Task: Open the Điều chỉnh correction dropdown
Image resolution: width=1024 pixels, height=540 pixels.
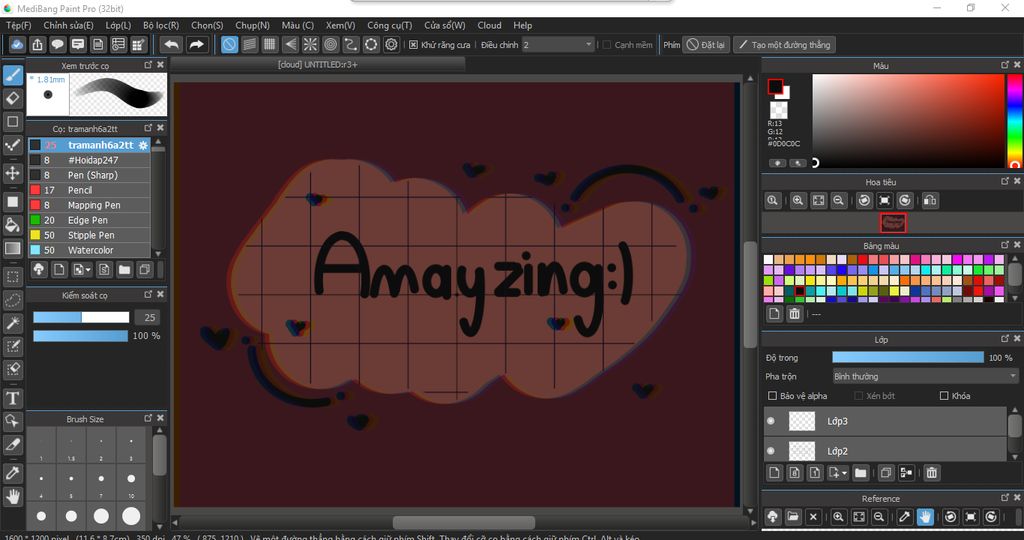Action: click(x=558, y=44)
